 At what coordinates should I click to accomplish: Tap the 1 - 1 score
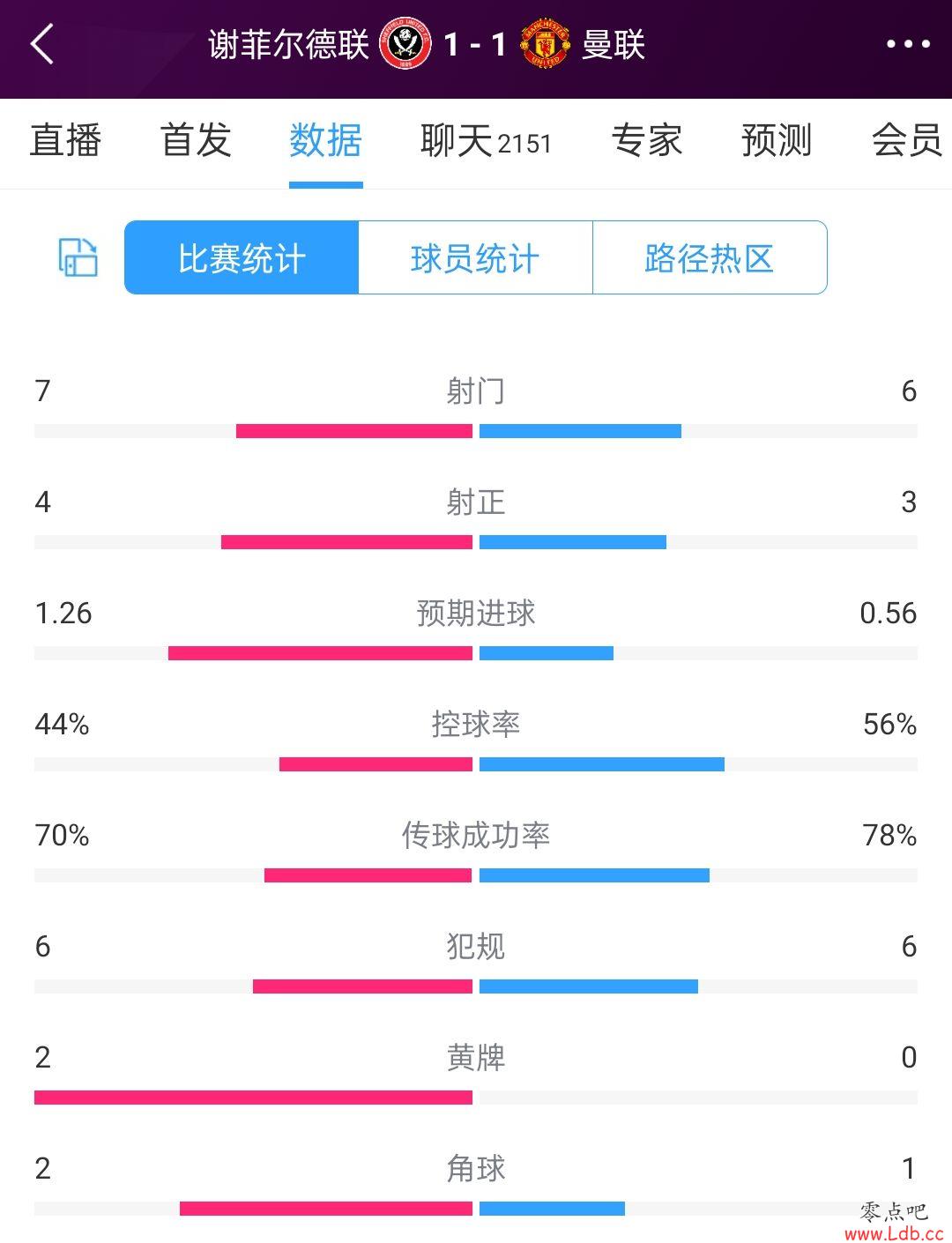475,44
